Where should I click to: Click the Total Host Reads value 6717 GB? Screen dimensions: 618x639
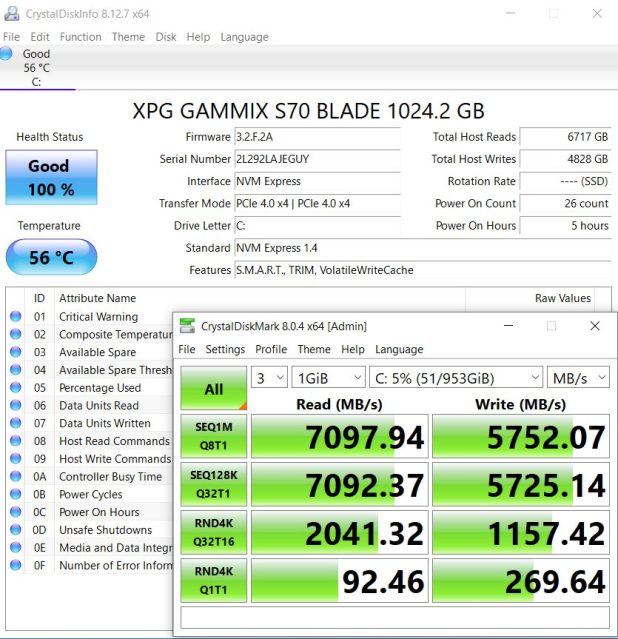pos(565,137)
